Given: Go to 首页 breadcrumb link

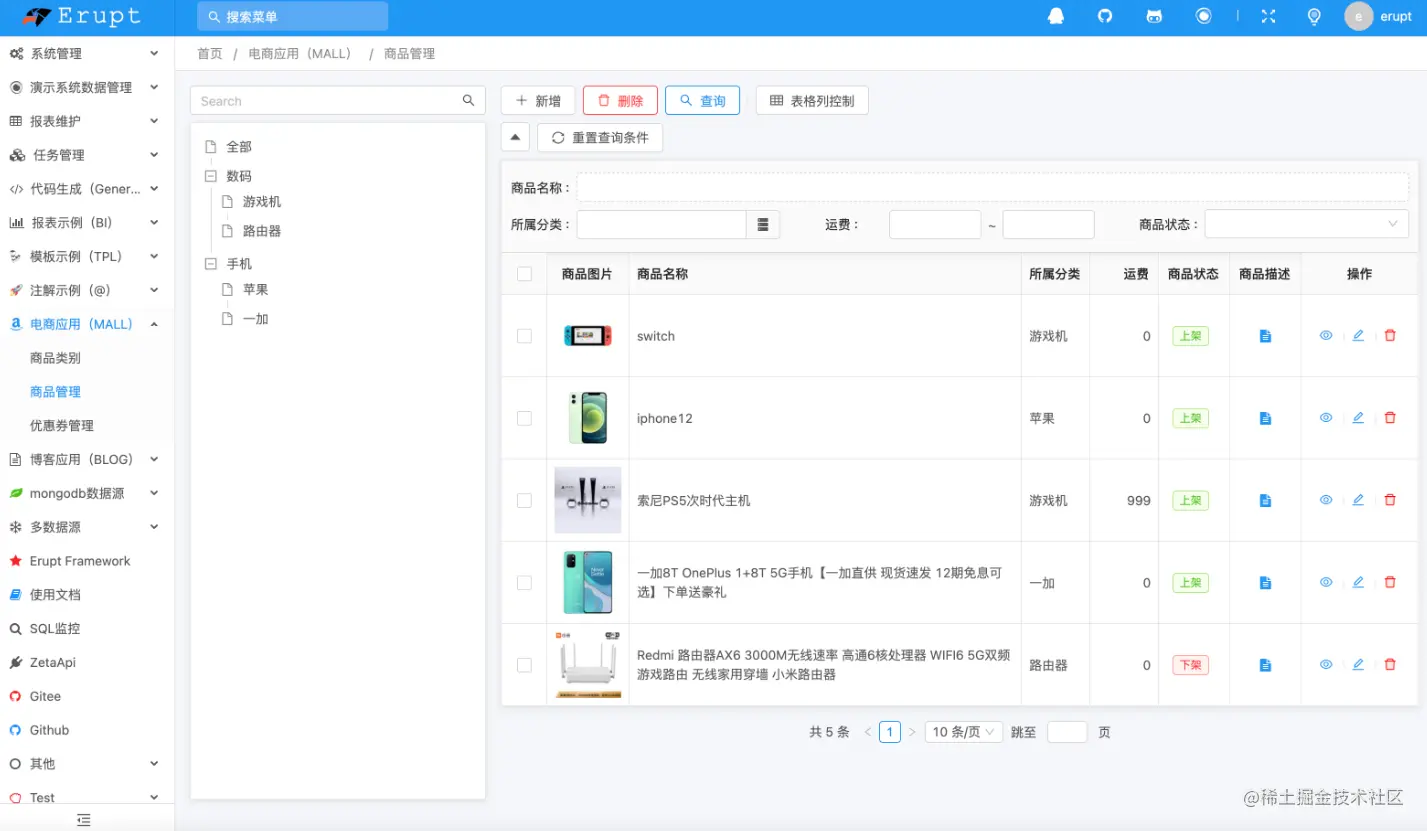Looking at the screenshot, I should 210,54.
